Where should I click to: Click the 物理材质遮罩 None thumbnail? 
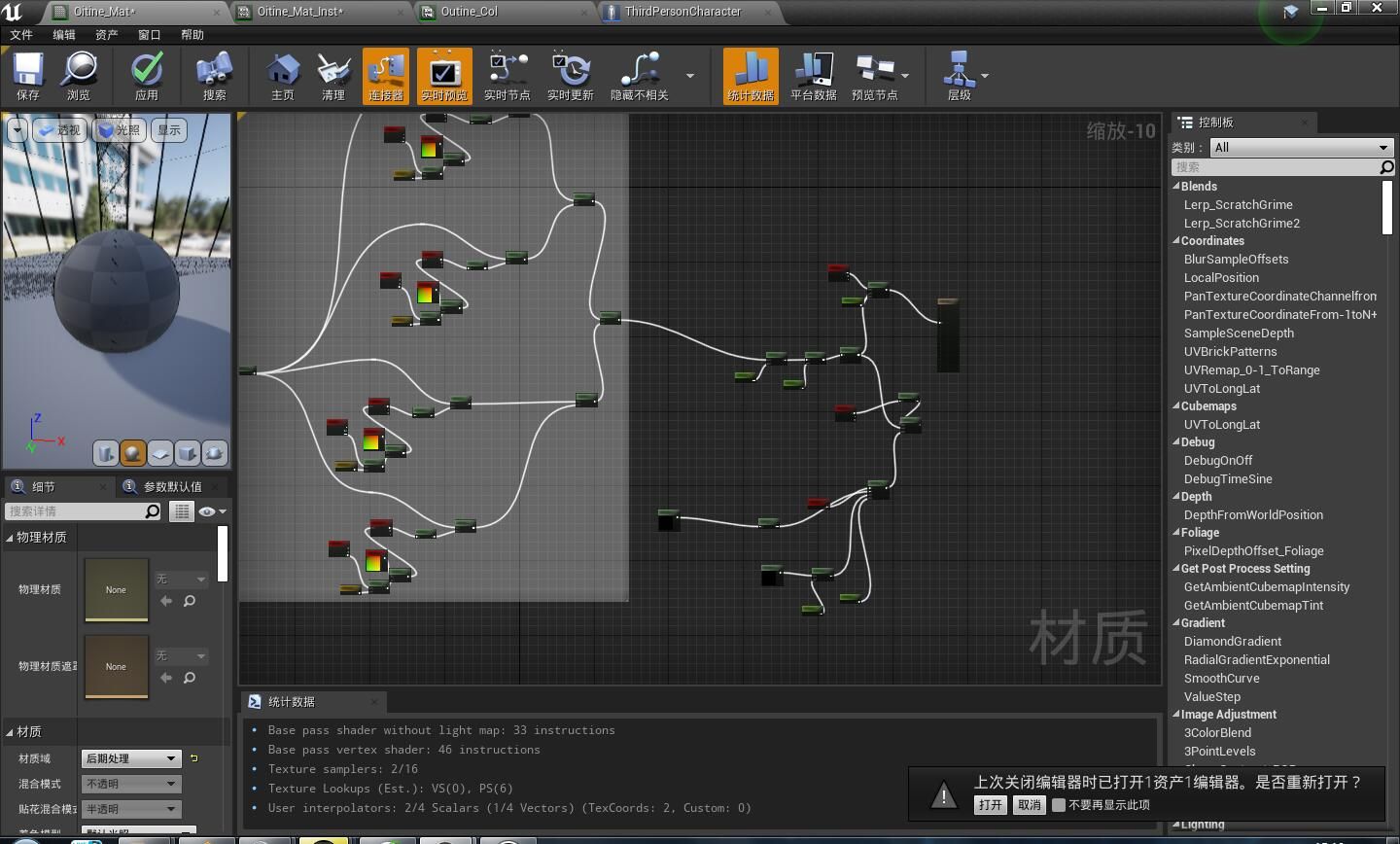117,666
